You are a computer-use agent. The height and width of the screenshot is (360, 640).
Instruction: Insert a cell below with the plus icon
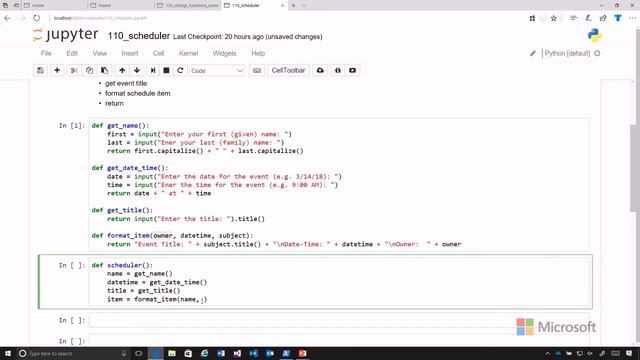57,71
